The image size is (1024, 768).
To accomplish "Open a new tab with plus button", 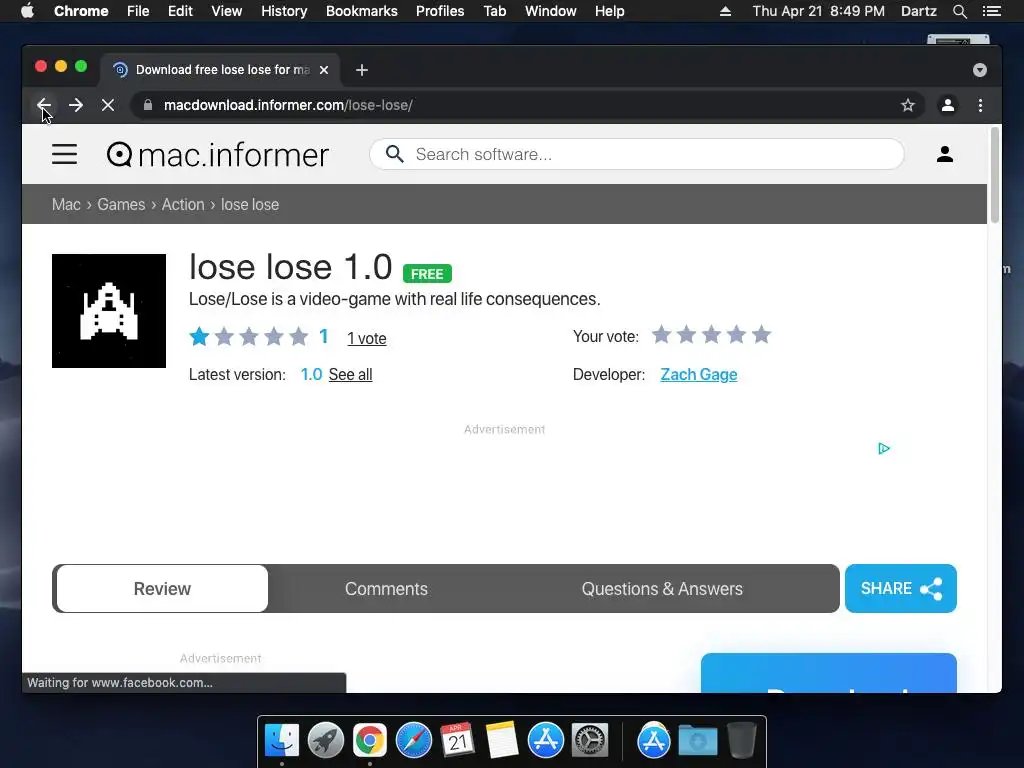I will [x=362, y=70].
